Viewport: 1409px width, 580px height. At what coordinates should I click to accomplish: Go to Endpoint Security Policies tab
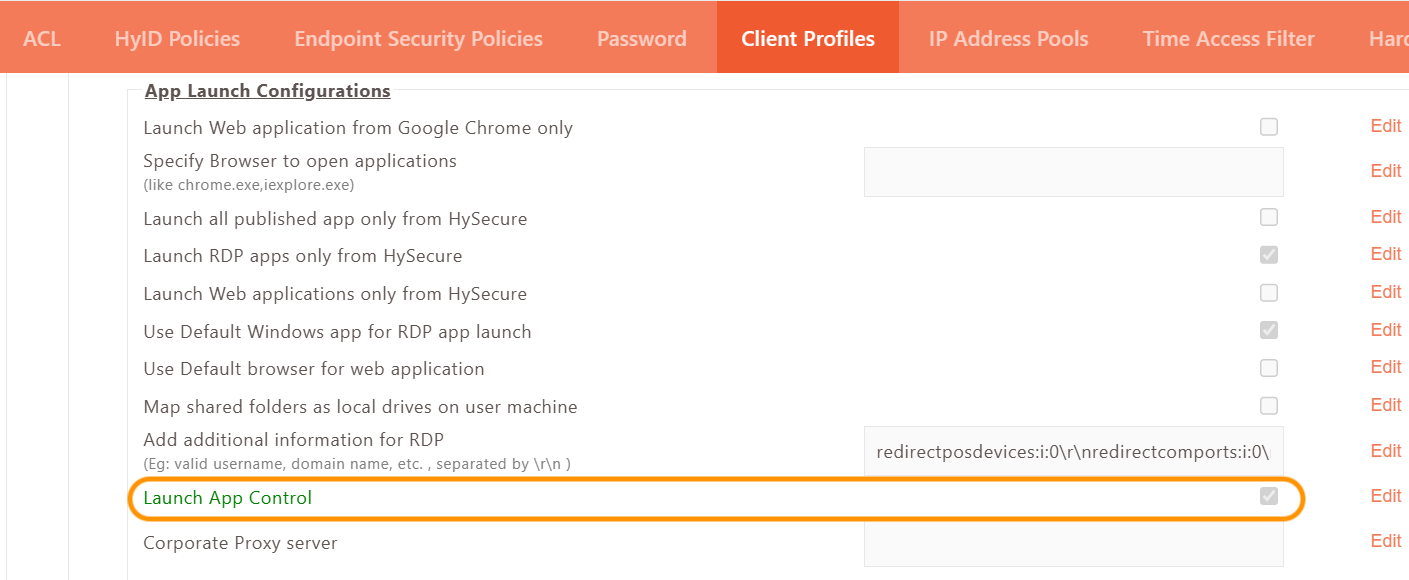(418, 39)
